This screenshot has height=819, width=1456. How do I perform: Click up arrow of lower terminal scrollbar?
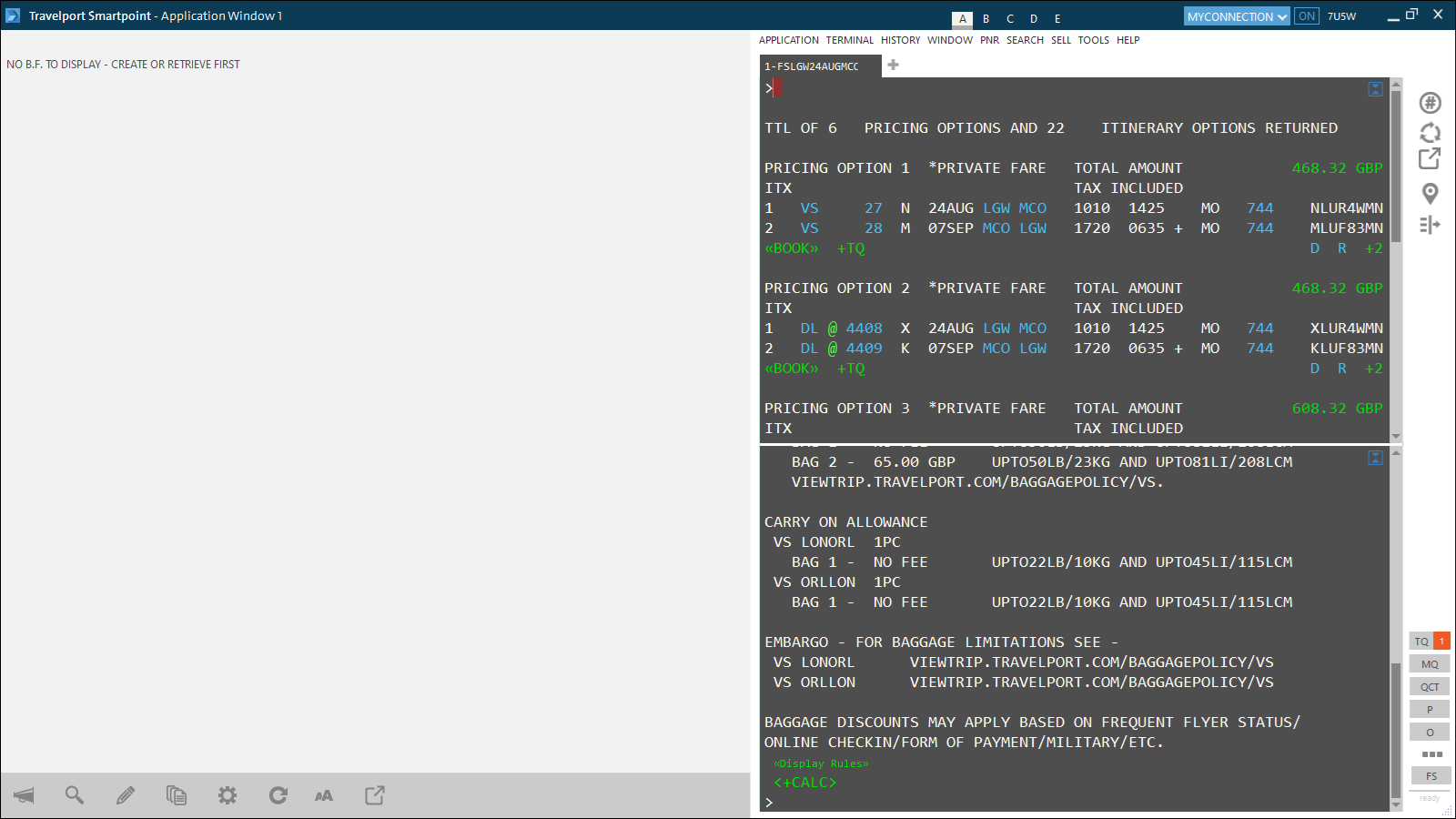(1396, 452)
